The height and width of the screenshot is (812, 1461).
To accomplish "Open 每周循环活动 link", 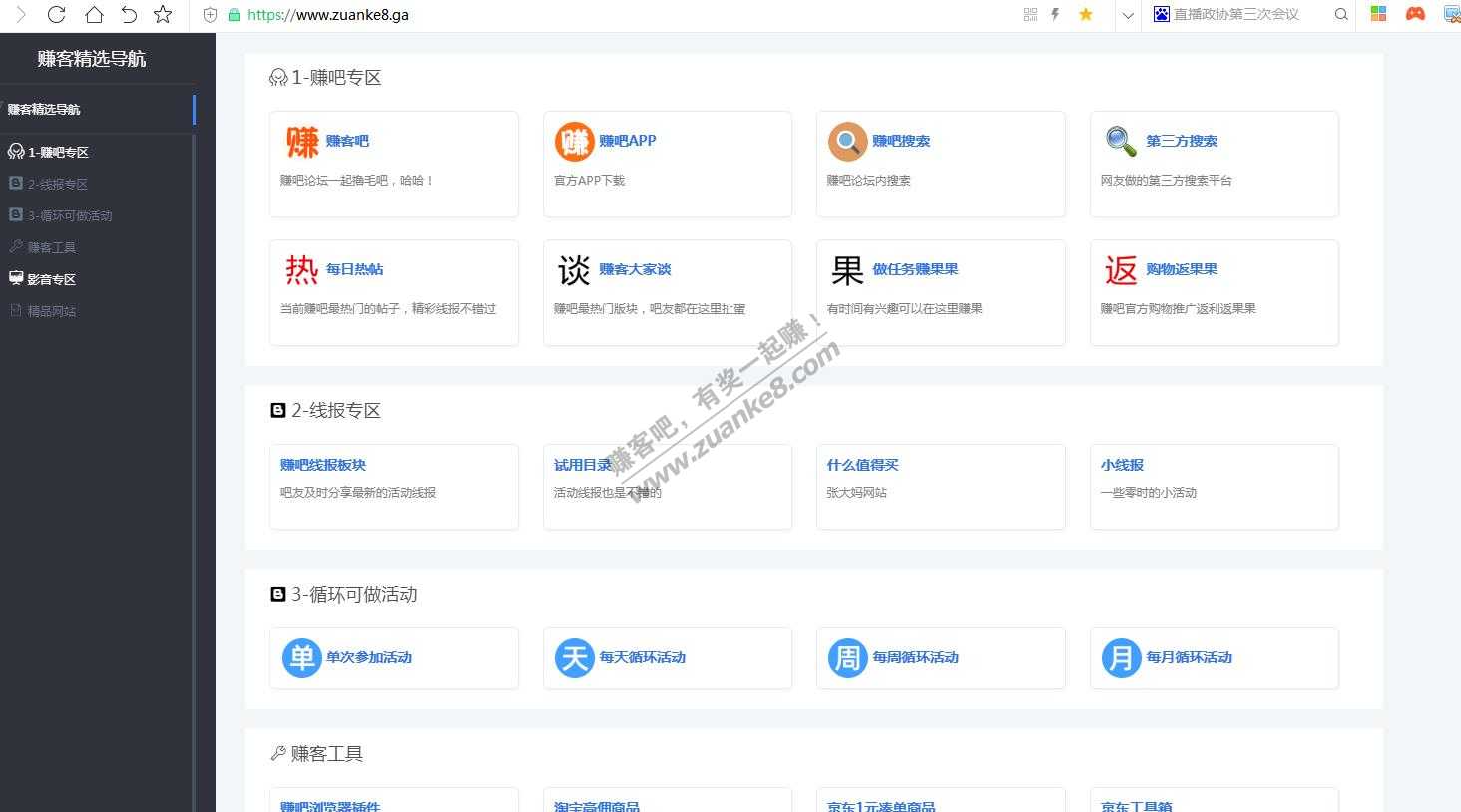I will pyautogui.click(x=915, y=657).
